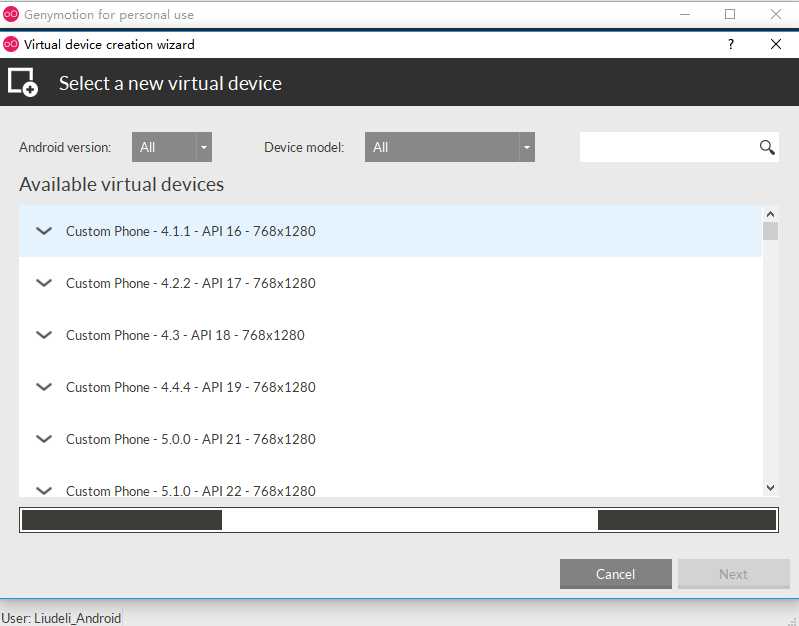Click the User: Liudeli_Android status text
Viewport: 799px width, 626px height.
[61, 618]
